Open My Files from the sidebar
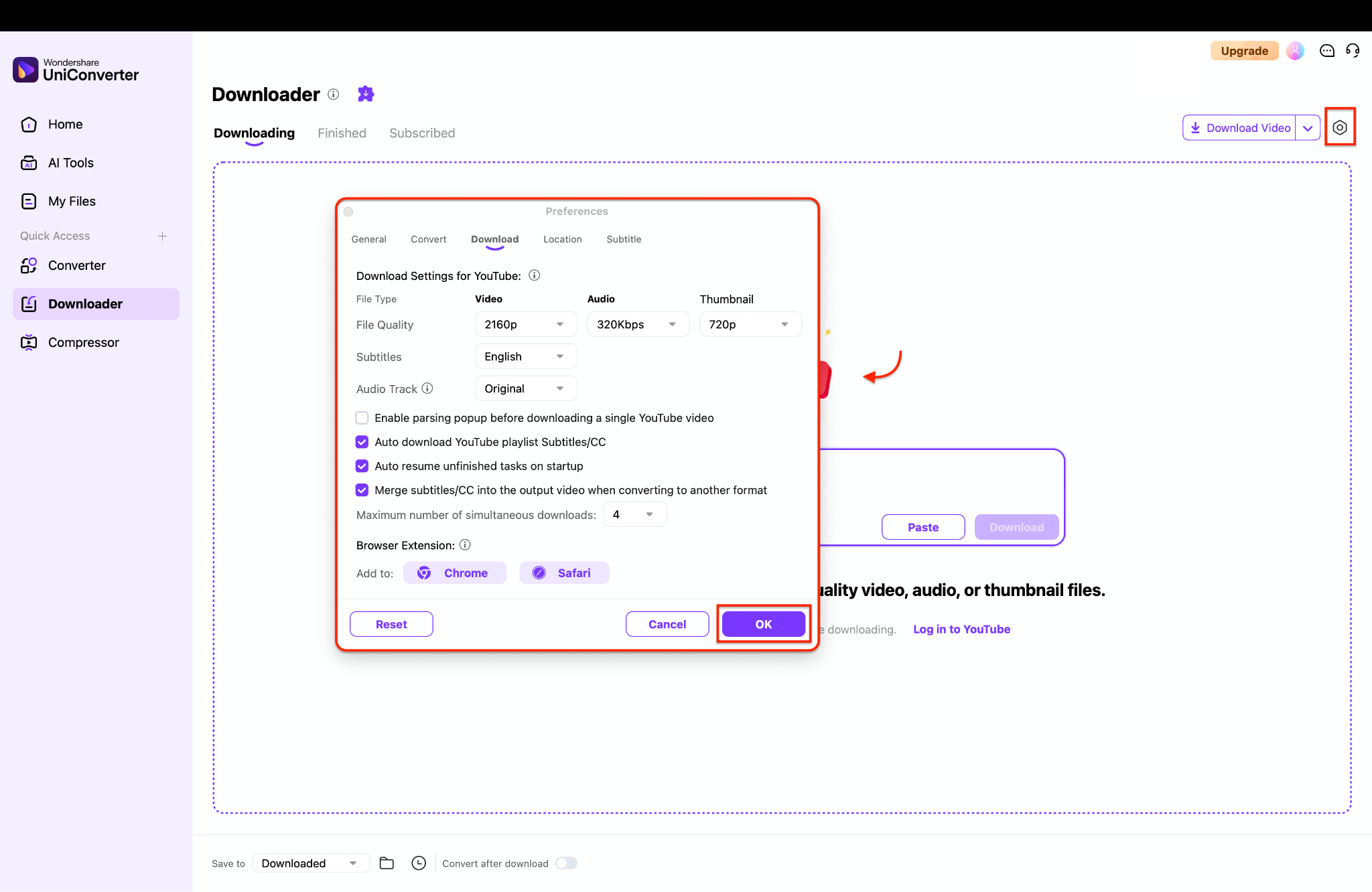Screen dimensions: 1372x892 click(72, 201)
